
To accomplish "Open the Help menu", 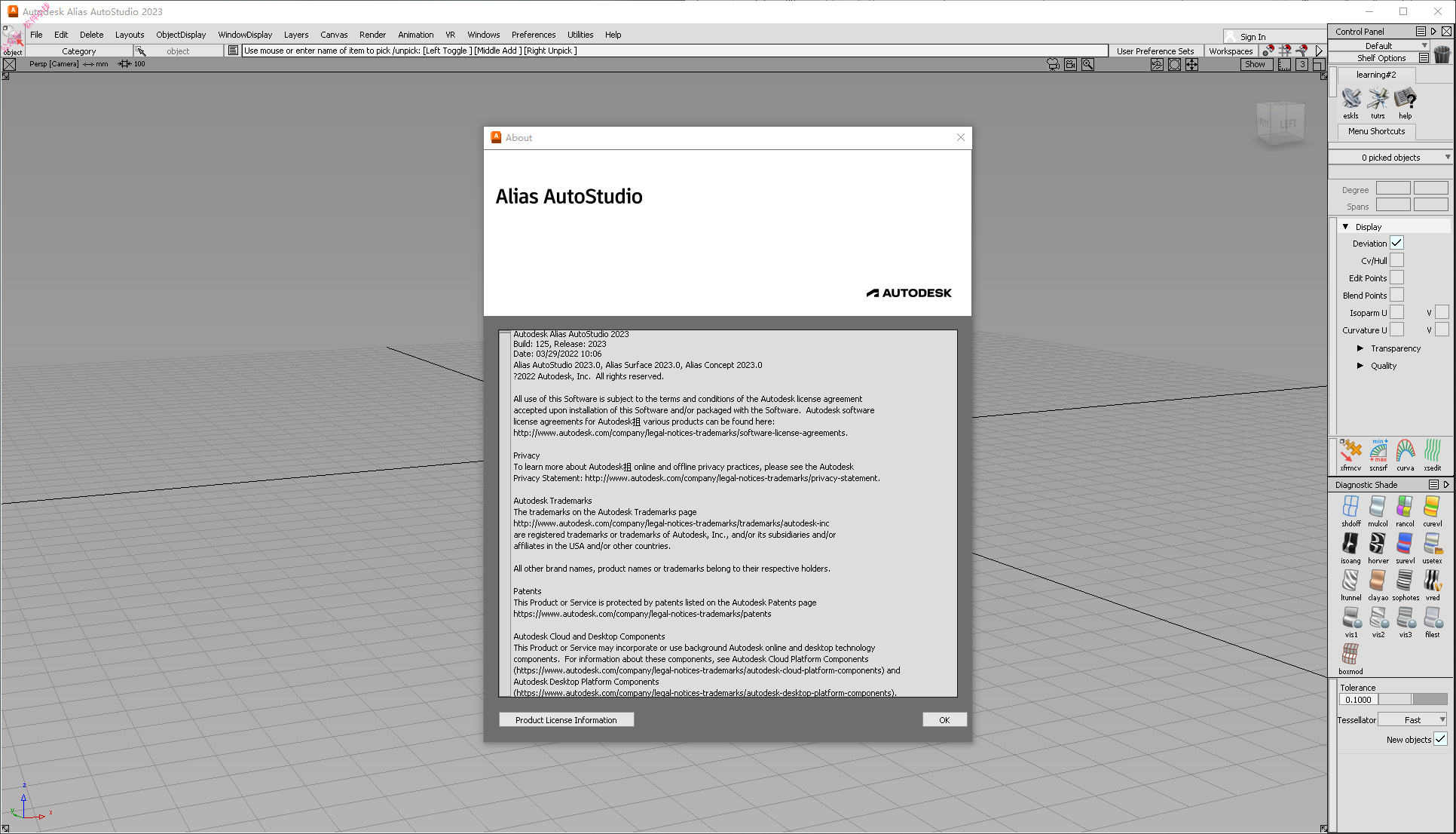I will click(613, 35).
